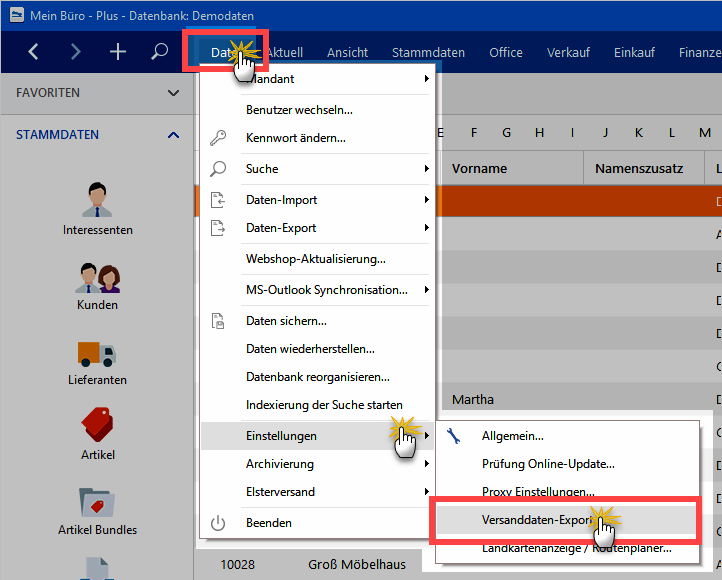Open the Verkauf menu

tap(568, 52)
